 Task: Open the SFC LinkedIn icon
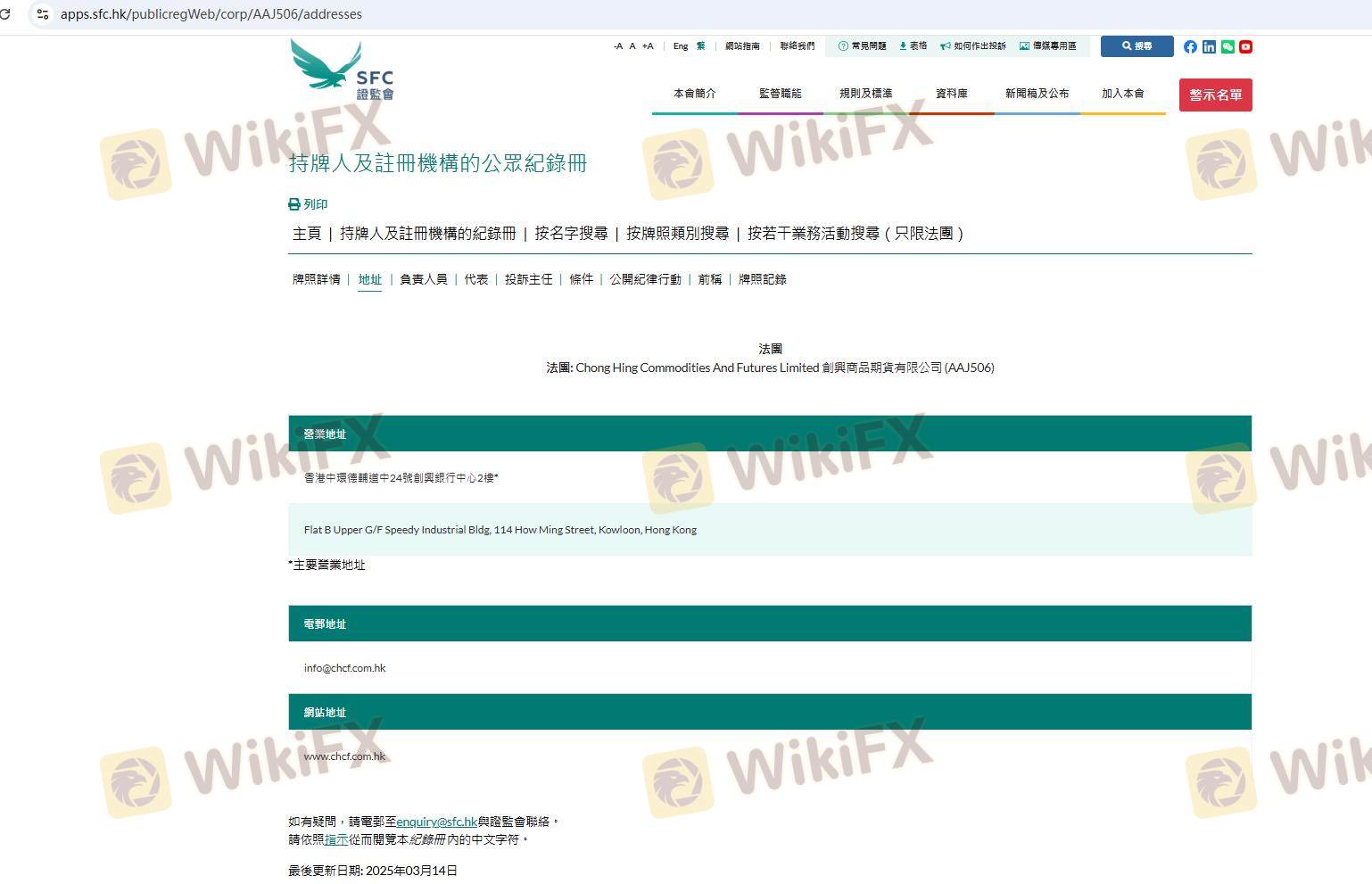click(x=1209, y=46)
